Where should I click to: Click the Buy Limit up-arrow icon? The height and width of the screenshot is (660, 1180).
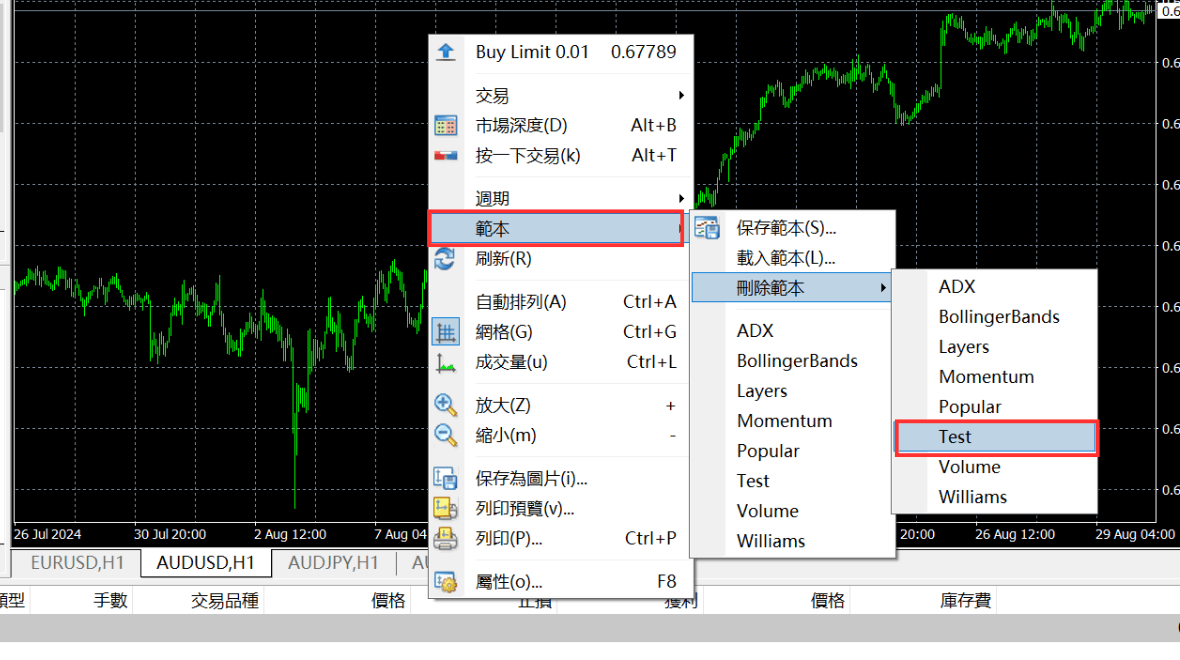tap(446, 51)
